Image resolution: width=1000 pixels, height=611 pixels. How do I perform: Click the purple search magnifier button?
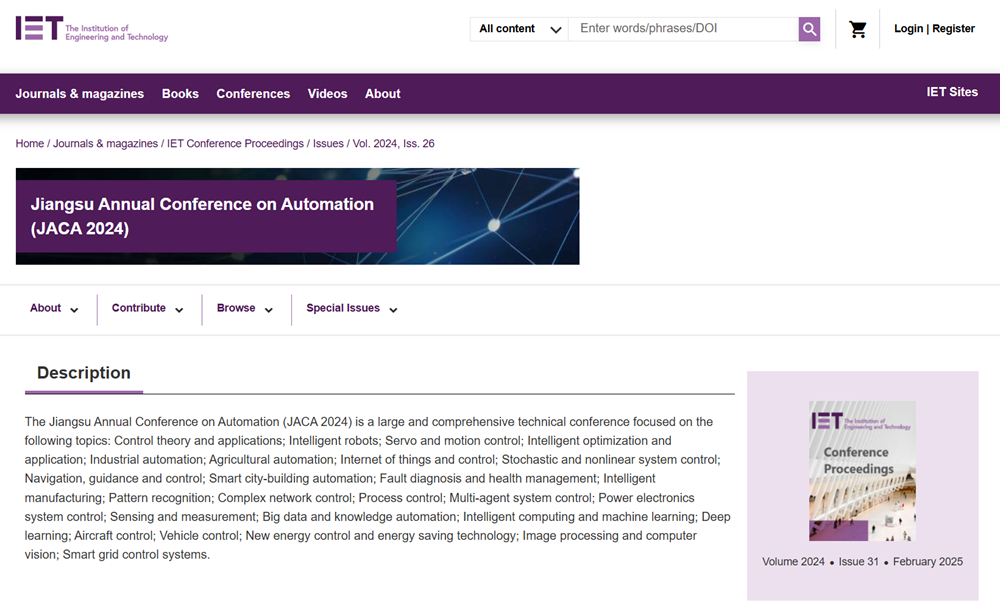(x=809, y=29)
